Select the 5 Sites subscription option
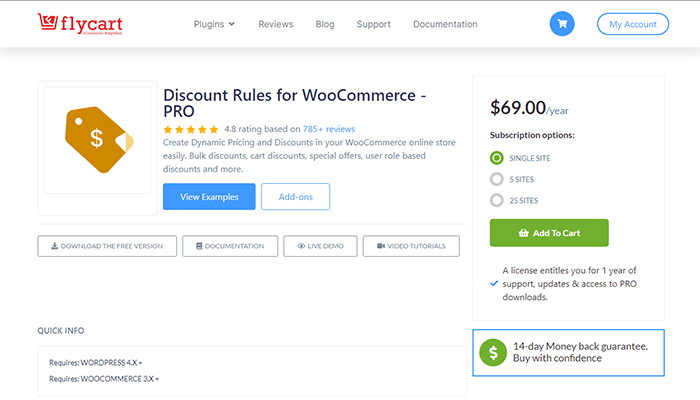This screenshot has width=700, height=400. 496,179
